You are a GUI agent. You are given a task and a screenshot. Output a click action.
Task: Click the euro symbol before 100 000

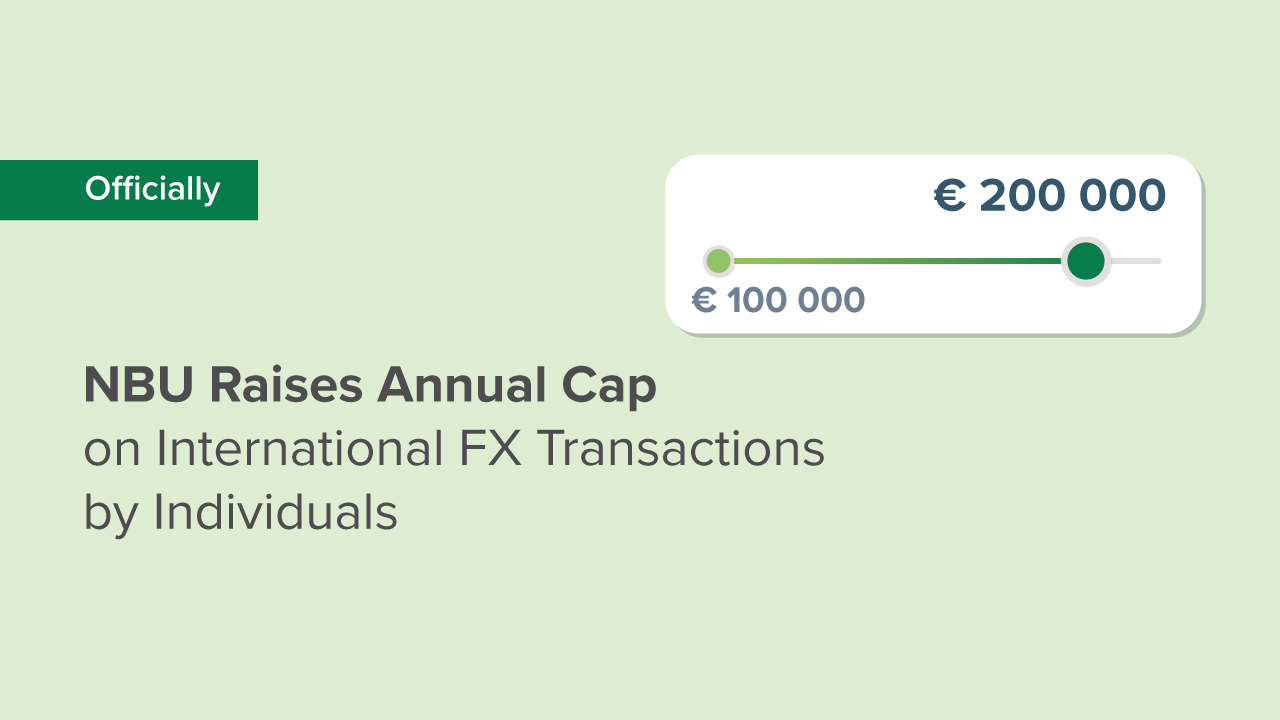point(704,300)
